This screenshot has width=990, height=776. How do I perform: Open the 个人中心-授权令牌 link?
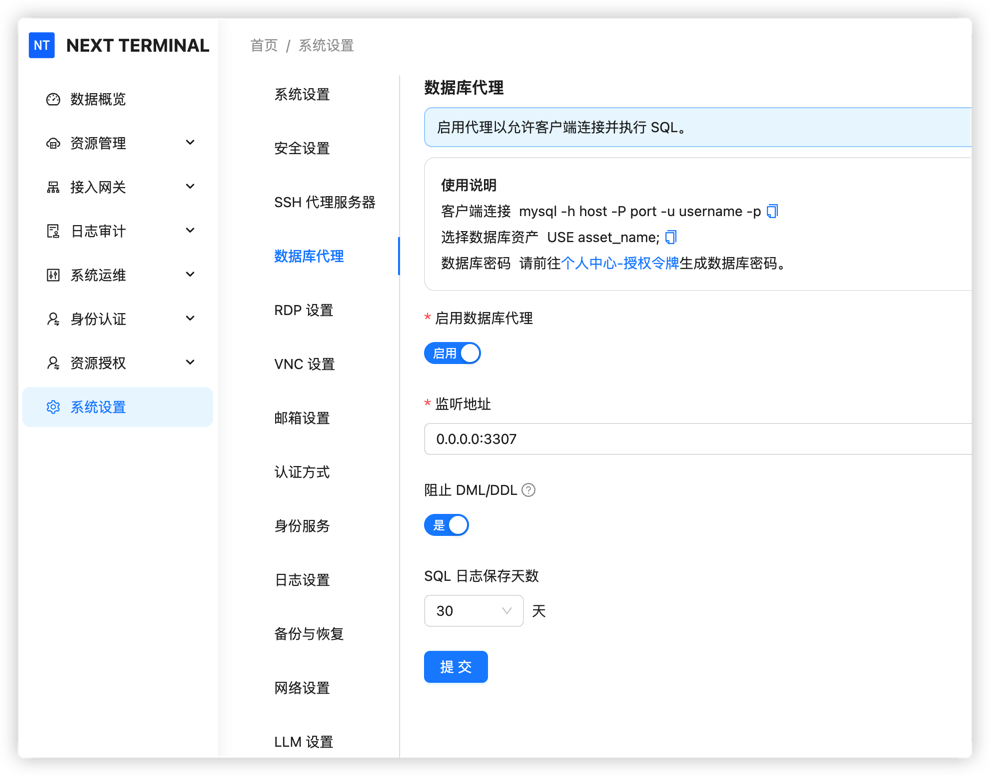pos(620,263)
